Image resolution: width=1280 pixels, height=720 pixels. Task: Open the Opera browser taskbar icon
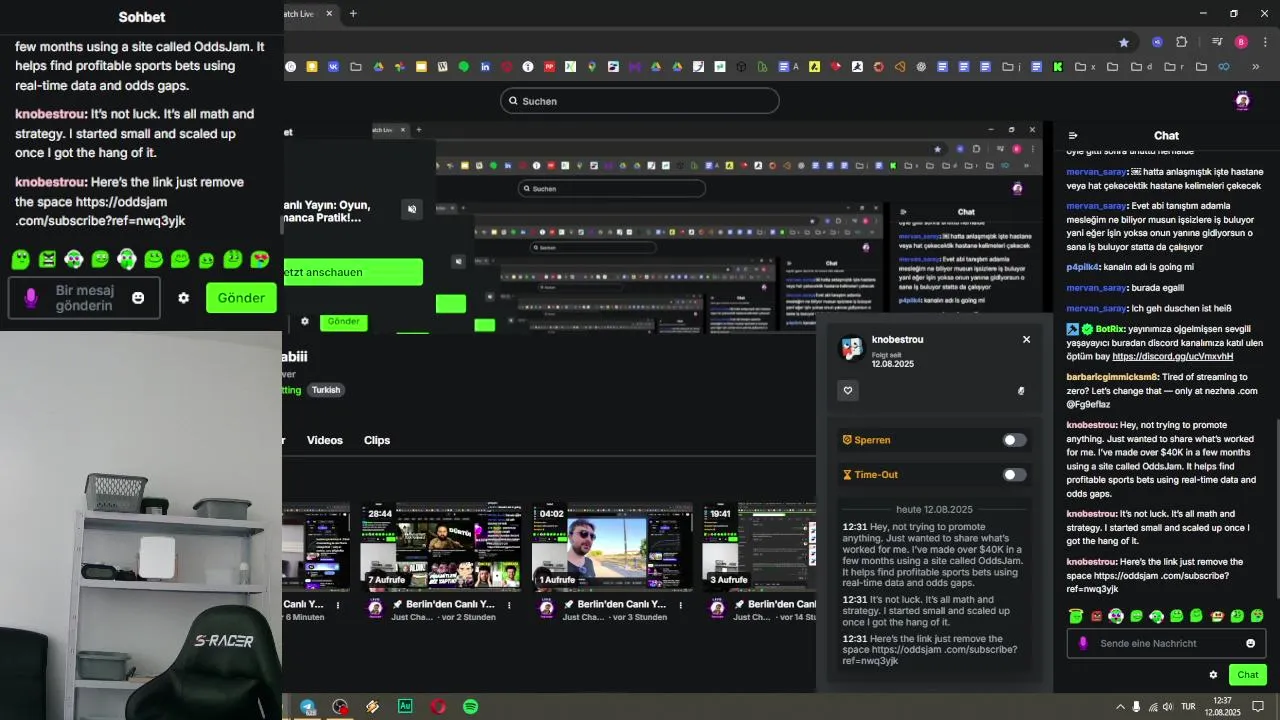coord(438,706)
